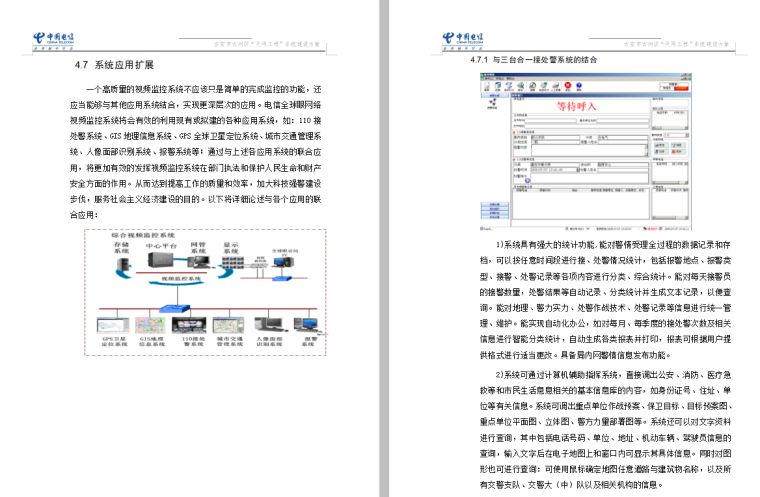
Task: Click the 报警系统 computer icon in diagram
Action: pyautogui.click(x=307, y=324)
